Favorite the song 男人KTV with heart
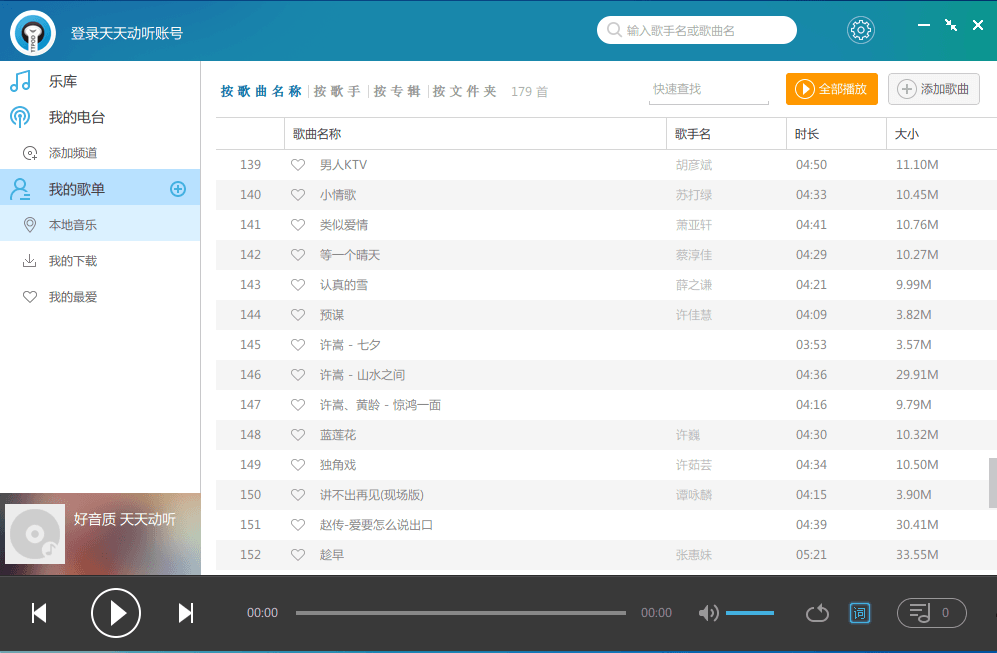 pyautogui.click(x=297, y=165)
